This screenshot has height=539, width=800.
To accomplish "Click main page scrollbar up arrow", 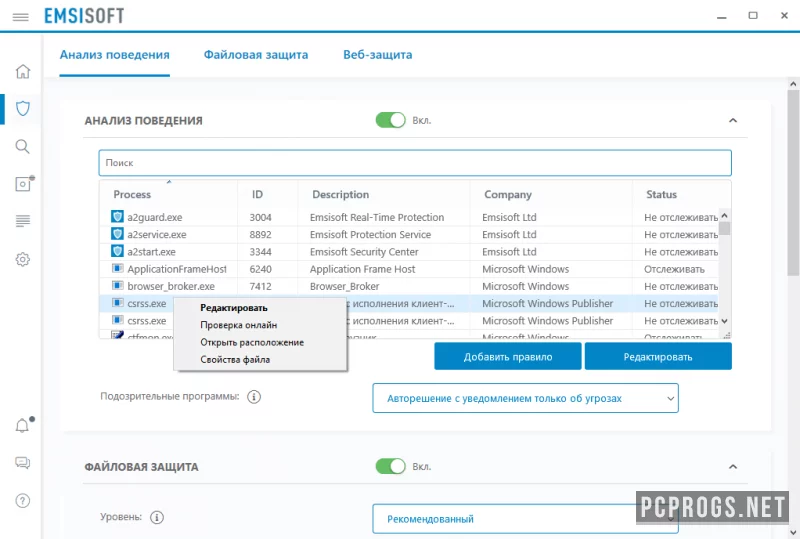I will (x=793, y=83).
